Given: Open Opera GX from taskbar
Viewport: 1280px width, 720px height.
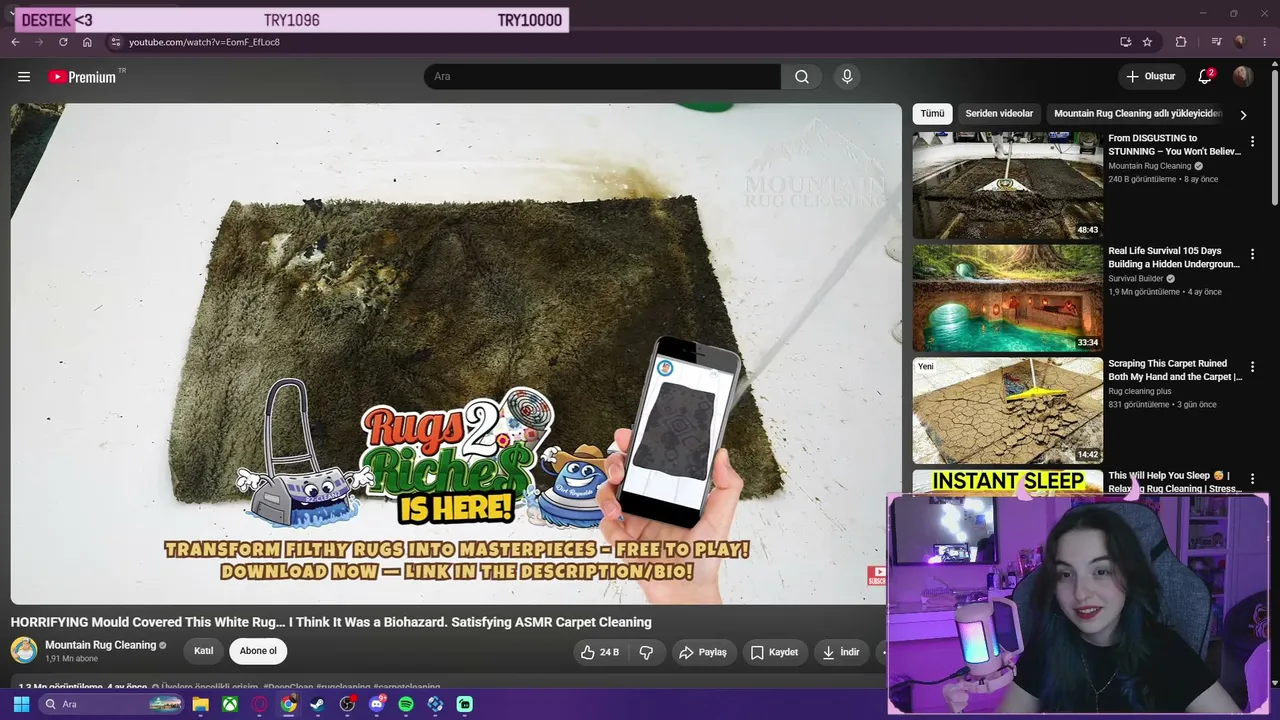Looking at the screenshot, I should coord(260,704).
